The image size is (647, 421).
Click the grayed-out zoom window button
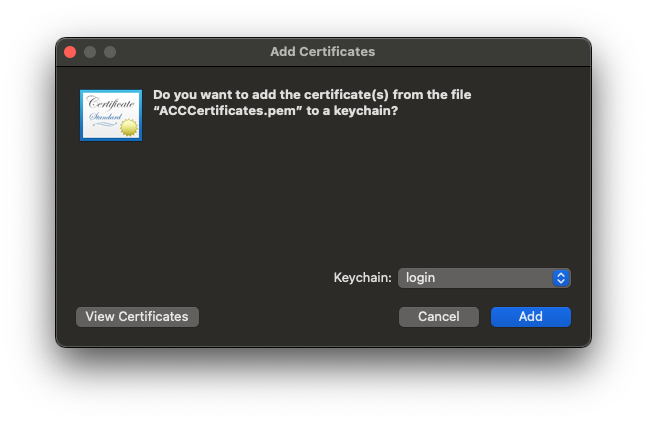(x=110, y=52)
